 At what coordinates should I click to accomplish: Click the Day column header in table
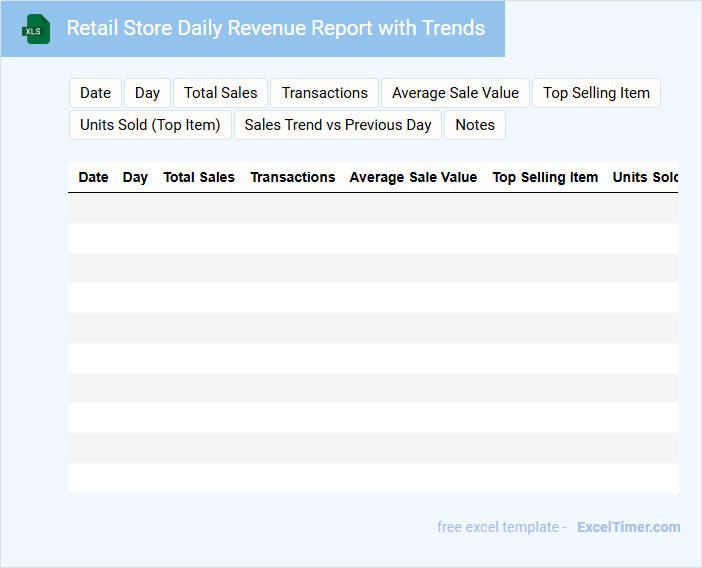pos(135,177)
